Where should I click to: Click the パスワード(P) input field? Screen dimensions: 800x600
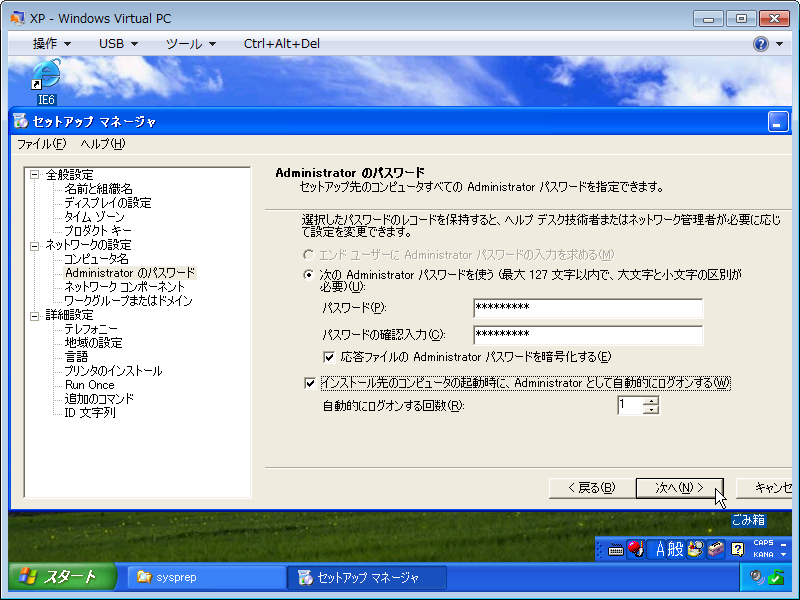pyautogui.click(x=588, y=308)
